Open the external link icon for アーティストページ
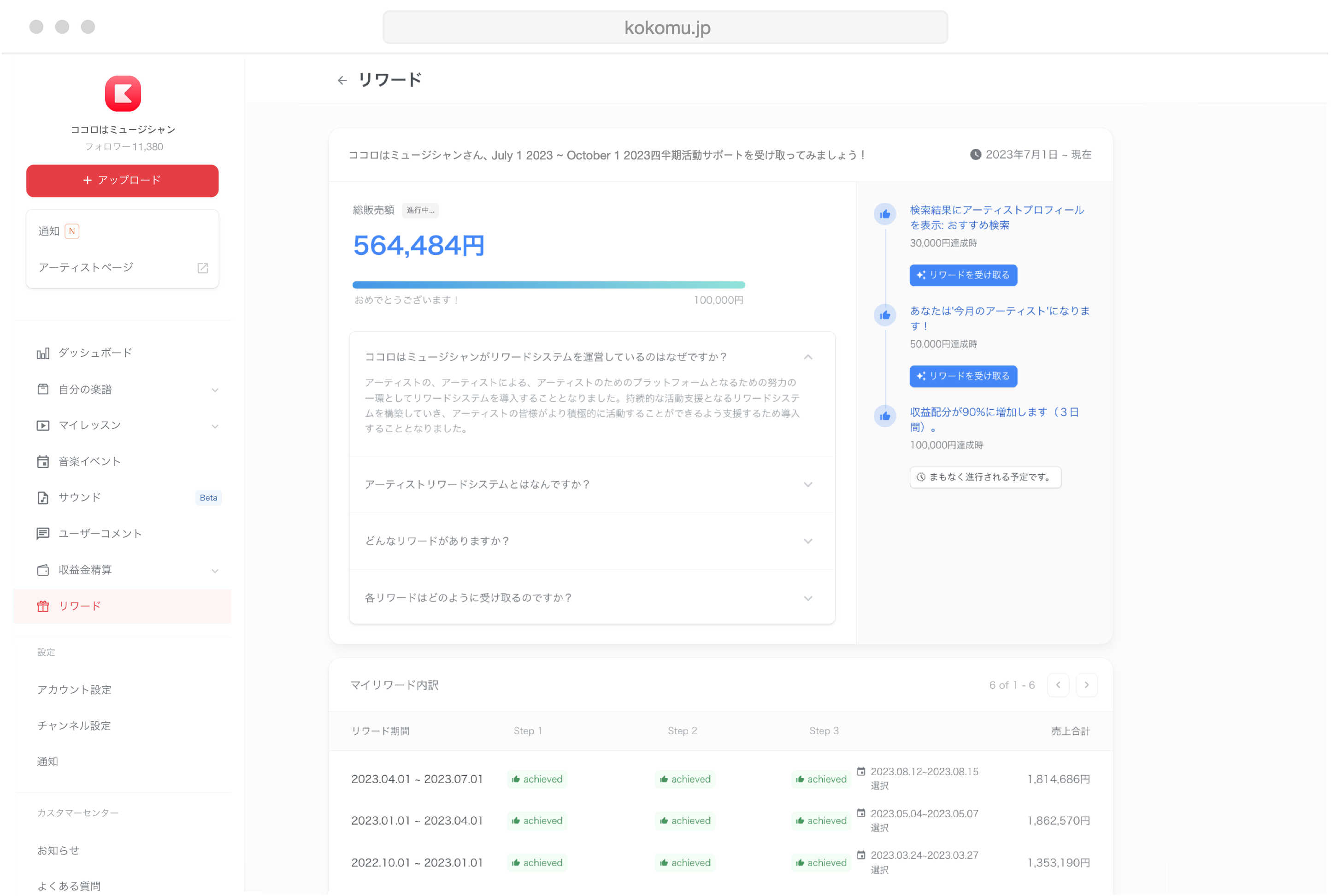The width and height of the screenshot is (1331, 896). [203, 268]
